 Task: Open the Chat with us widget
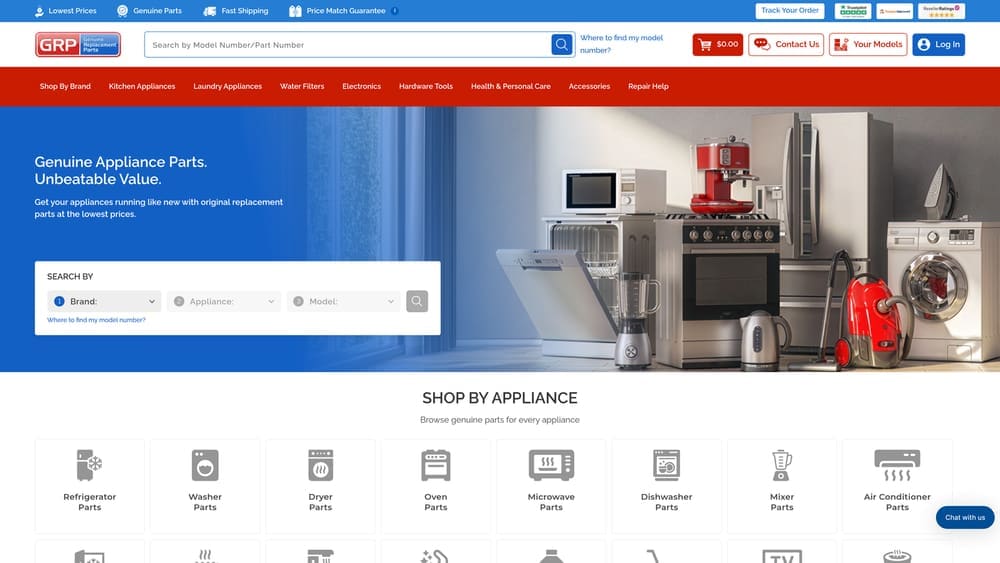coord(965,517)
